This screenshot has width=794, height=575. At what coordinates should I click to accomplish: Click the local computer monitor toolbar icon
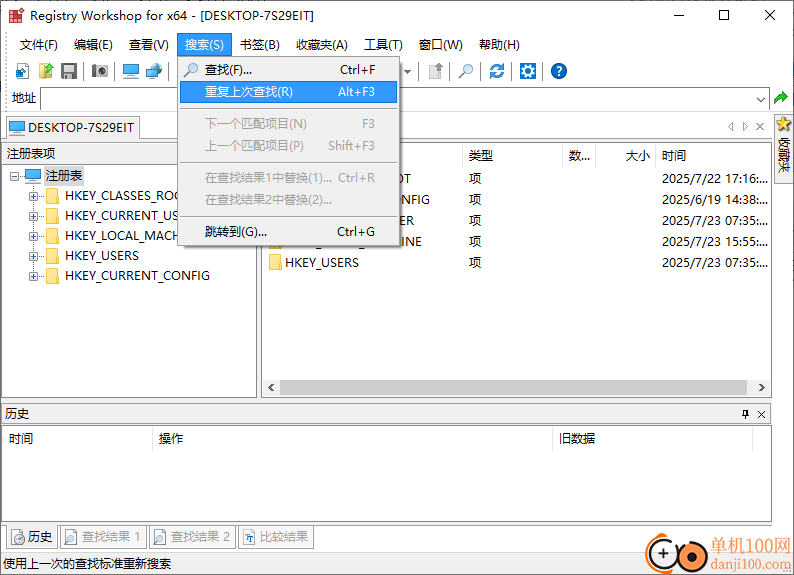[x=131, y=71]
